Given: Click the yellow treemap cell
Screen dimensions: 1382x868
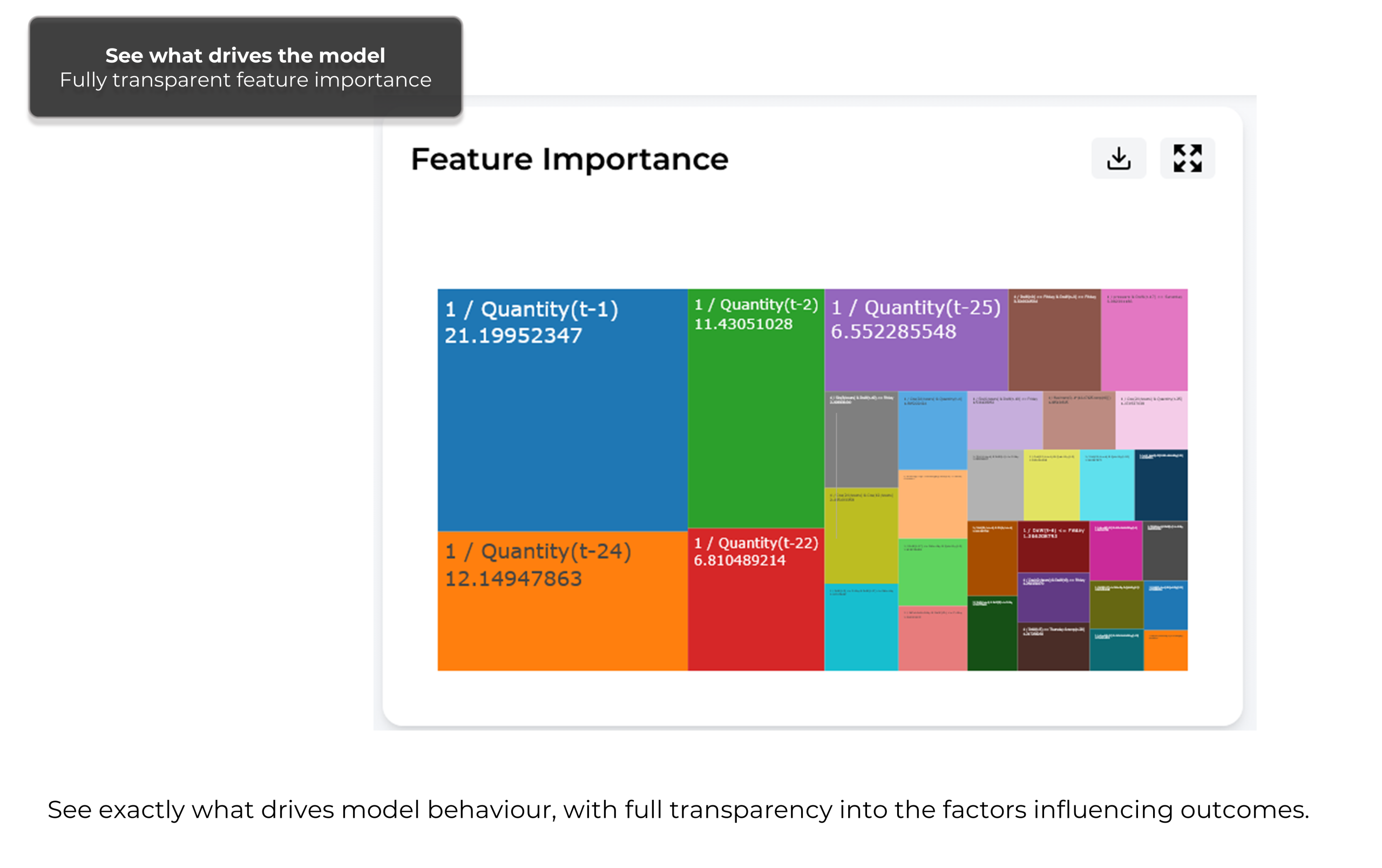Looking at the screenshot, I should point(1052,485).
